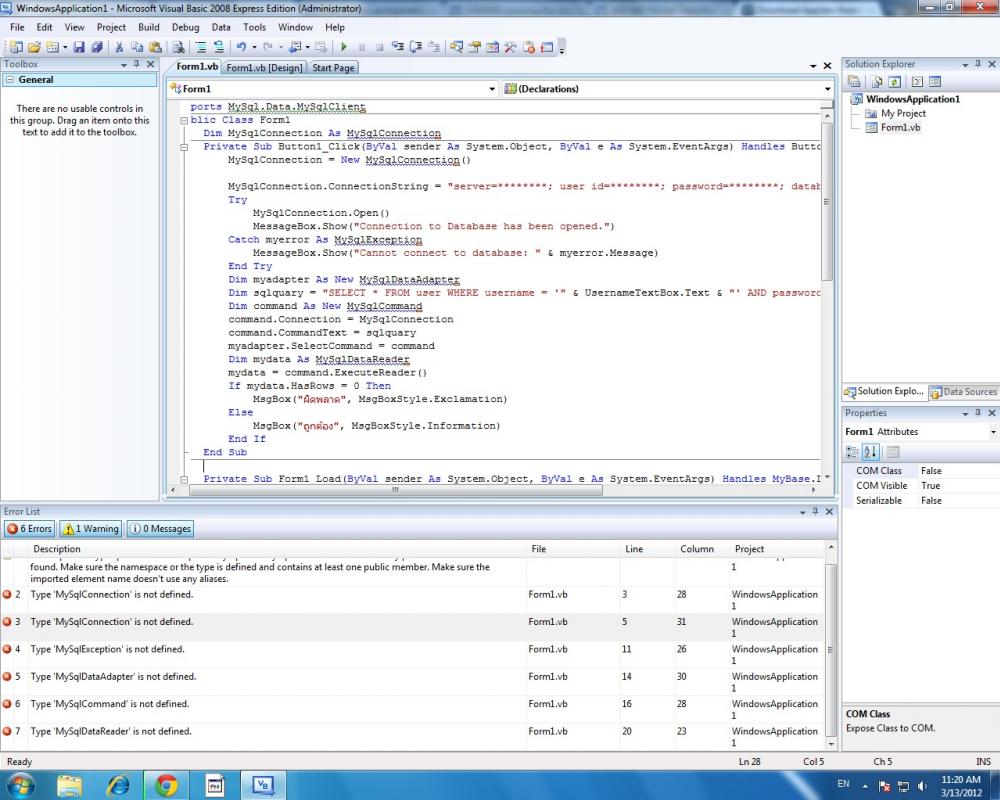
Task: Click View Designer icon in Solution Explorer
Action: [x=935, y=82]
